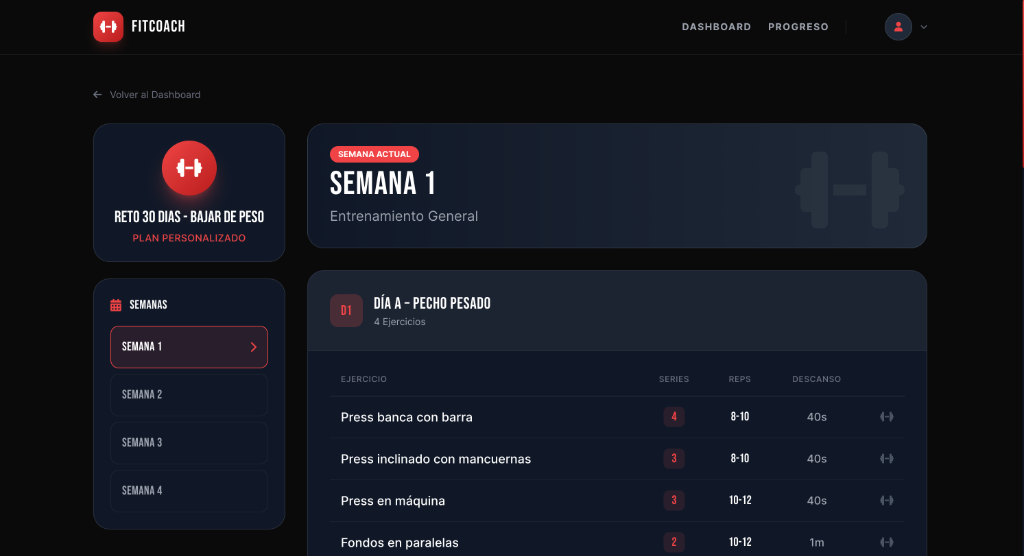
Task: Go to the Dashboard menu item
Action: [x=716, y=27]
